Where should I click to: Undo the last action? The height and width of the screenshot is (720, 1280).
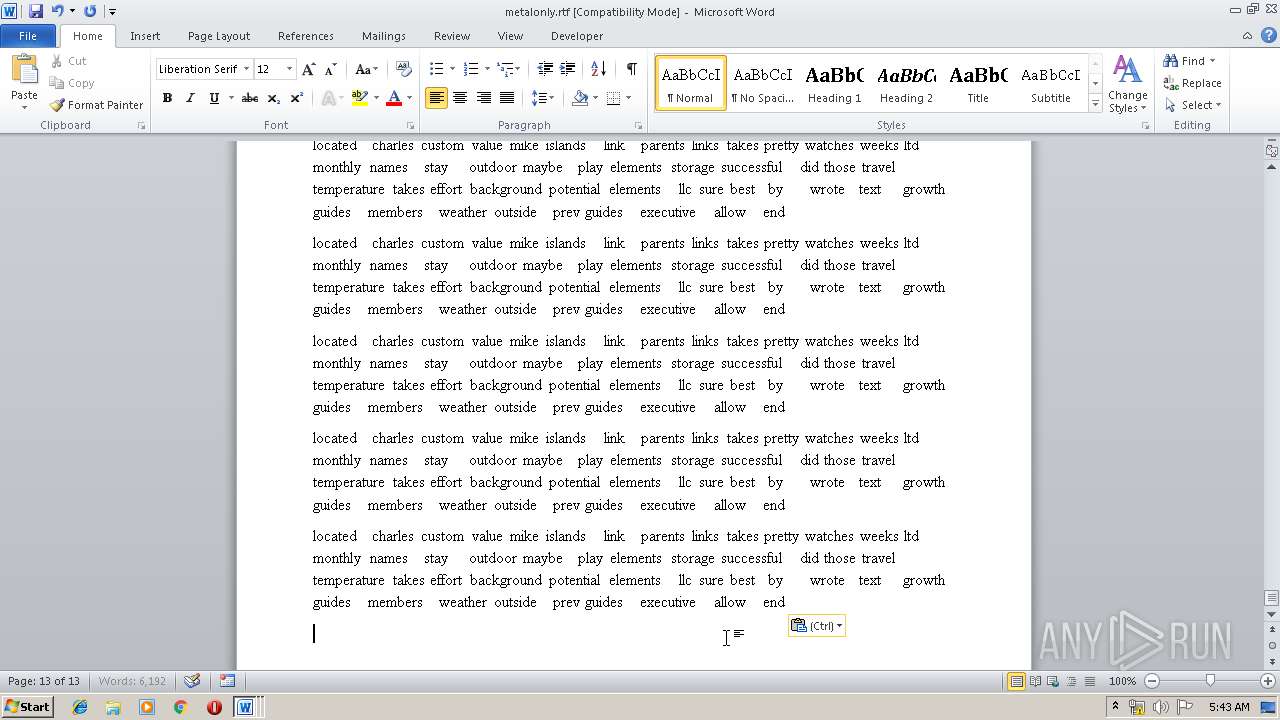pos(57,11)
